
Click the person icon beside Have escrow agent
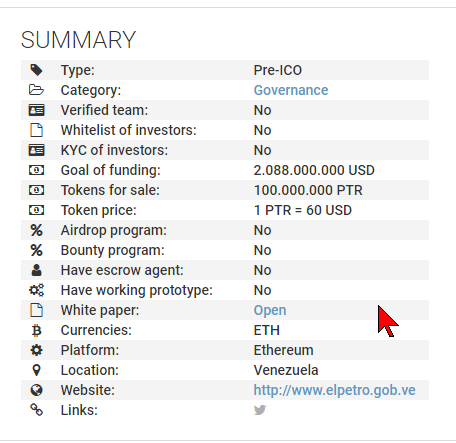point(36,270)
